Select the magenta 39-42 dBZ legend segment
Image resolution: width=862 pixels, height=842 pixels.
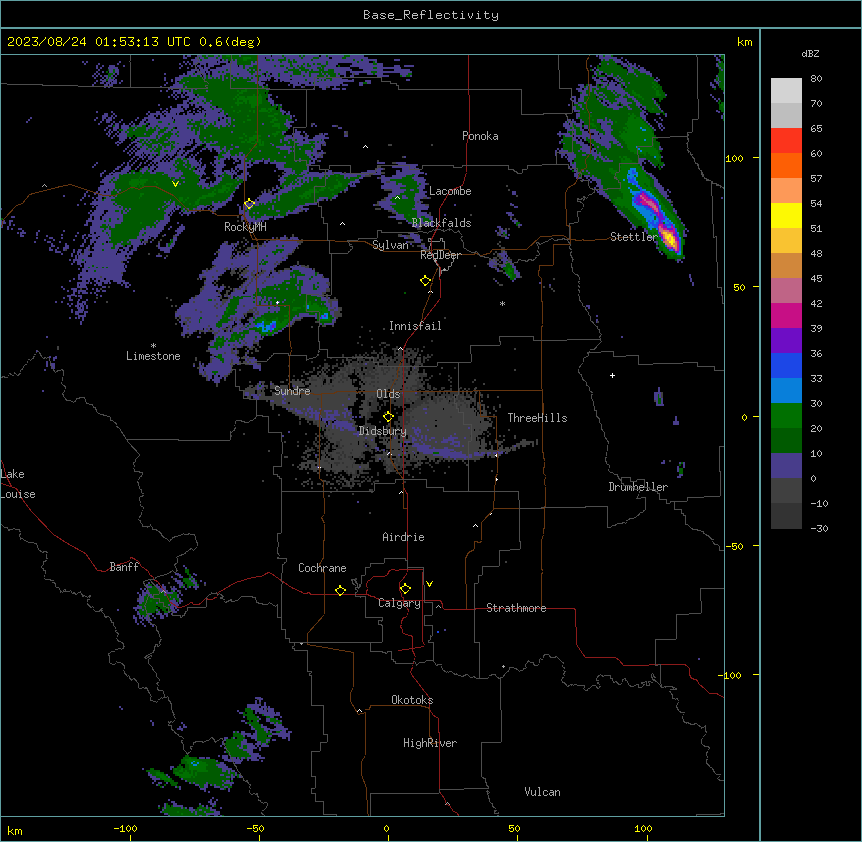coord(786,315)
